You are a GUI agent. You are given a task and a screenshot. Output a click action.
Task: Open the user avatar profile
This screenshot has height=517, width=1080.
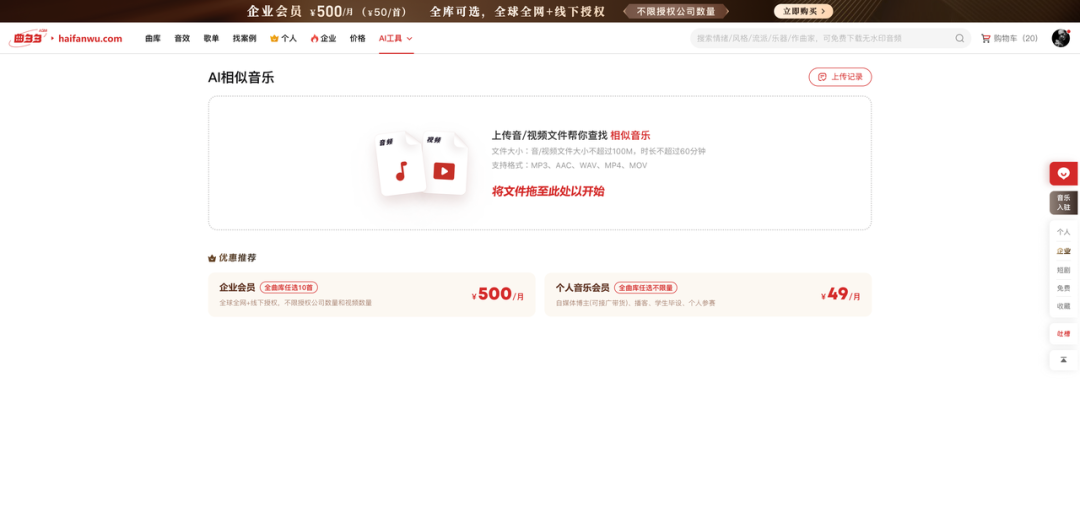[1060, 38]
